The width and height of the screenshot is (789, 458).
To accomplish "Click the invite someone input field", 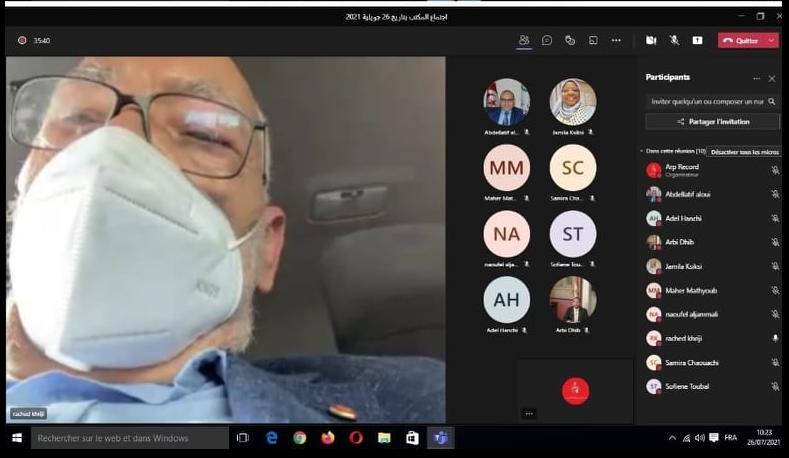I will pyautogui.click(x=706, y=101).
